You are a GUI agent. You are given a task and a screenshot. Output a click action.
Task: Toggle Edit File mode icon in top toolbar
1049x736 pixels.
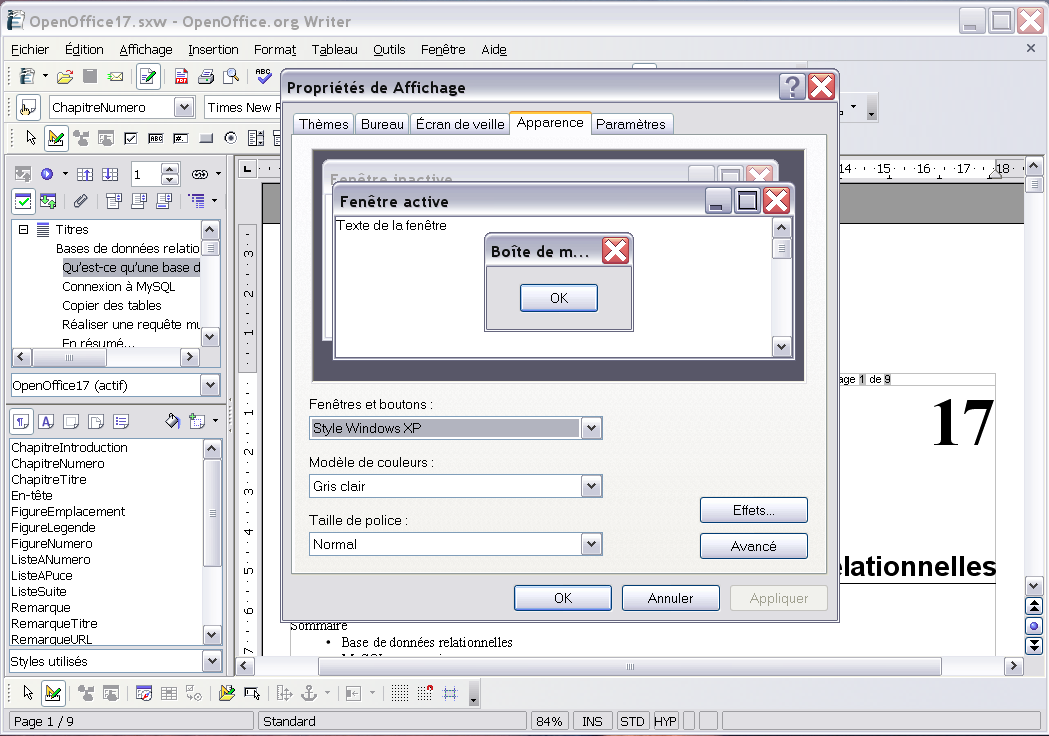pos(148,77)
